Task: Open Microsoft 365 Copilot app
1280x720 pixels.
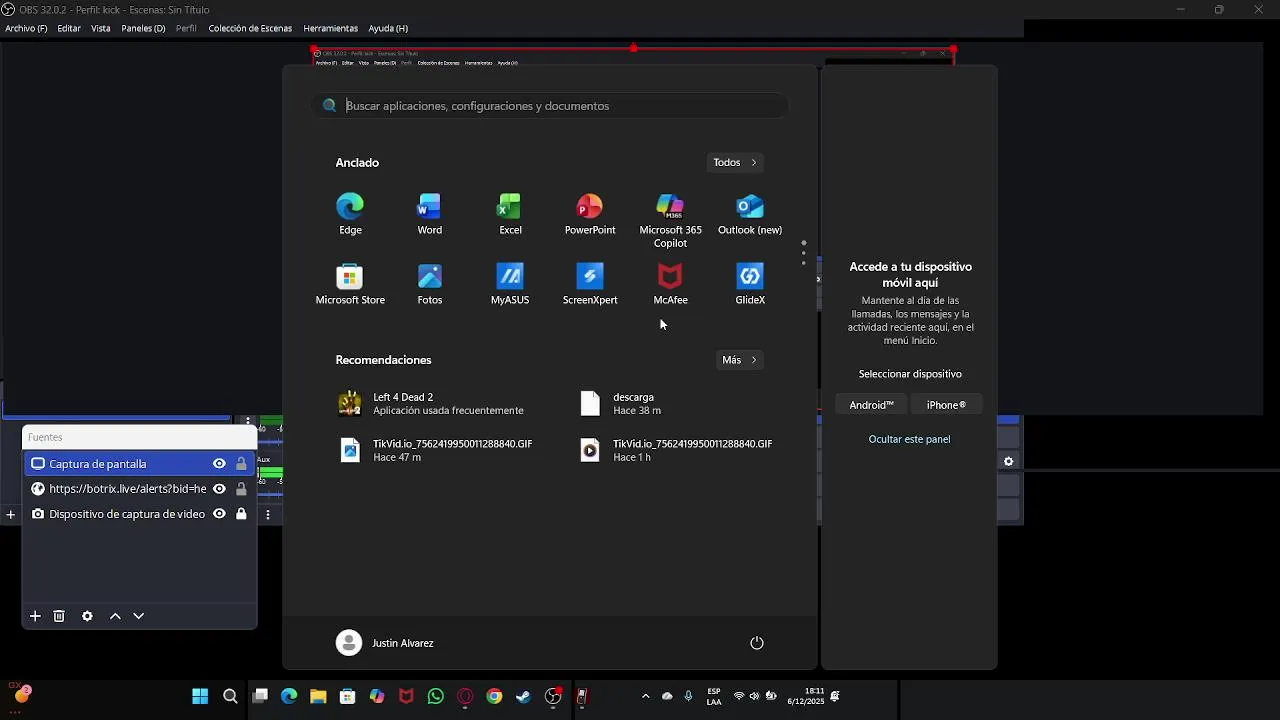Action: tap(670, 220)
